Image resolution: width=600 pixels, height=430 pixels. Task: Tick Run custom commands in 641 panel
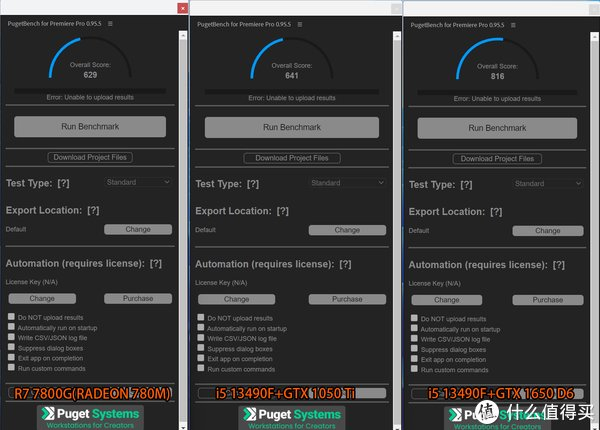pos(201,368)
